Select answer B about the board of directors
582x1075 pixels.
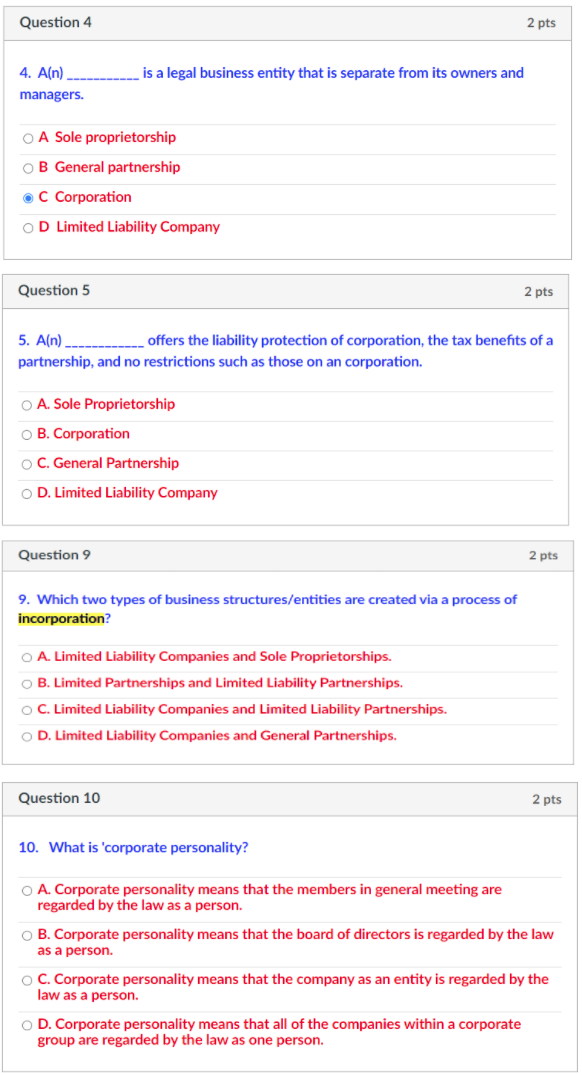[26, 935]
